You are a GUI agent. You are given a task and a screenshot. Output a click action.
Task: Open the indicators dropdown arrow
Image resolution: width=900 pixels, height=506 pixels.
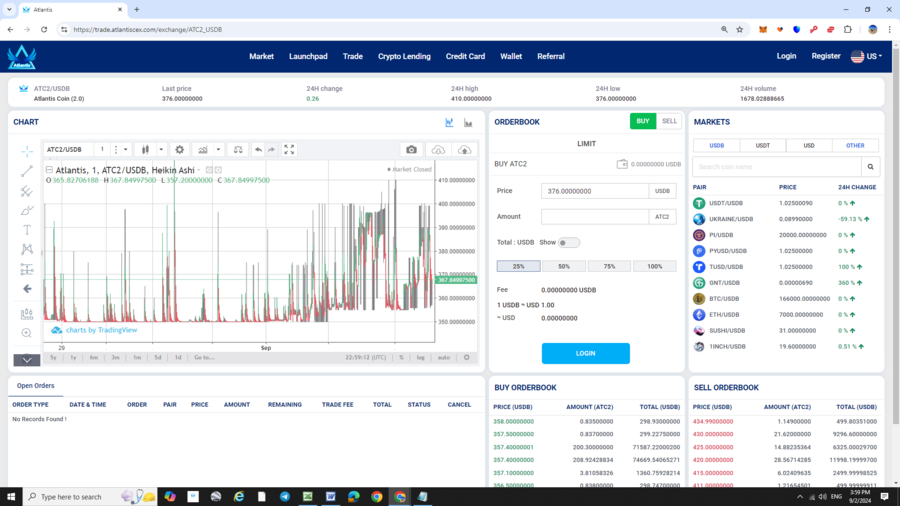(218, 150)
